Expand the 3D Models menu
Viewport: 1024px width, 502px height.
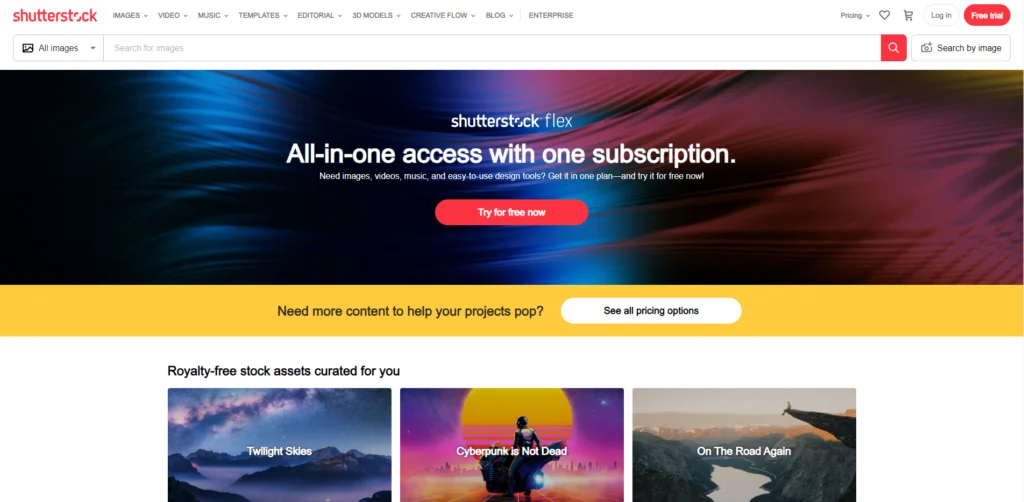click(376, 16)
